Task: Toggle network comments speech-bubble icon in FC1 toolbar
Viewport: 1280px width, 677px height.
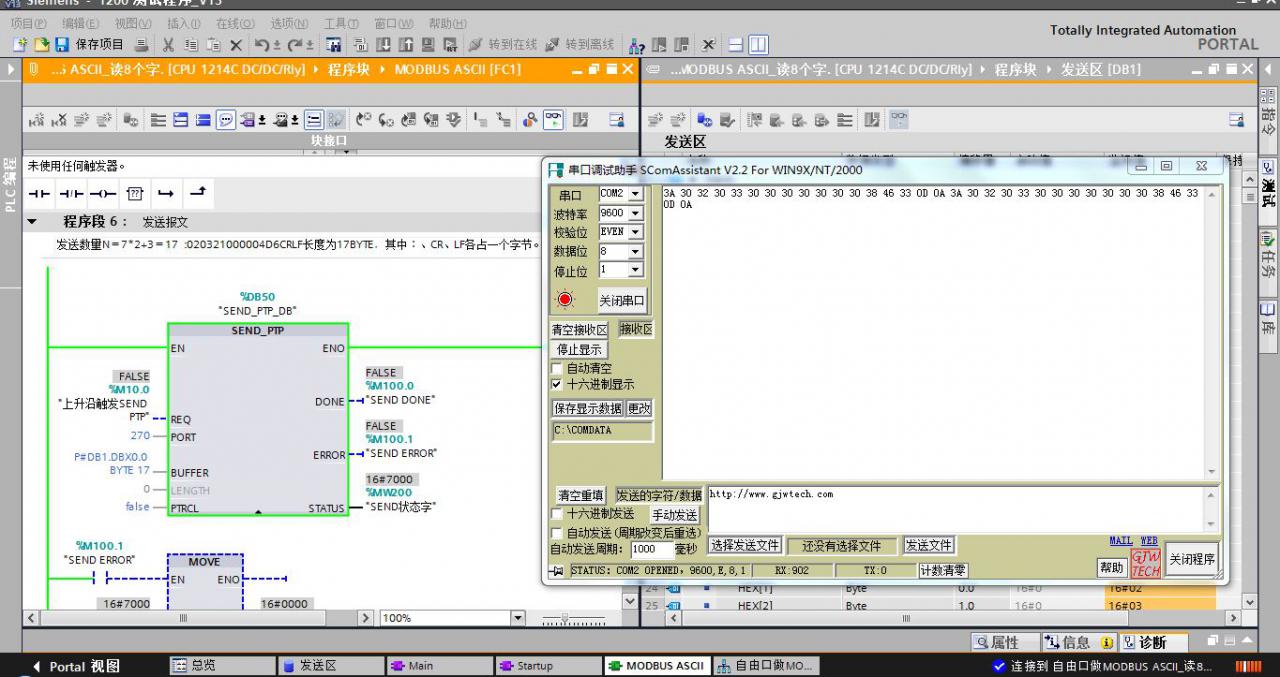Action: coord(226,120)
